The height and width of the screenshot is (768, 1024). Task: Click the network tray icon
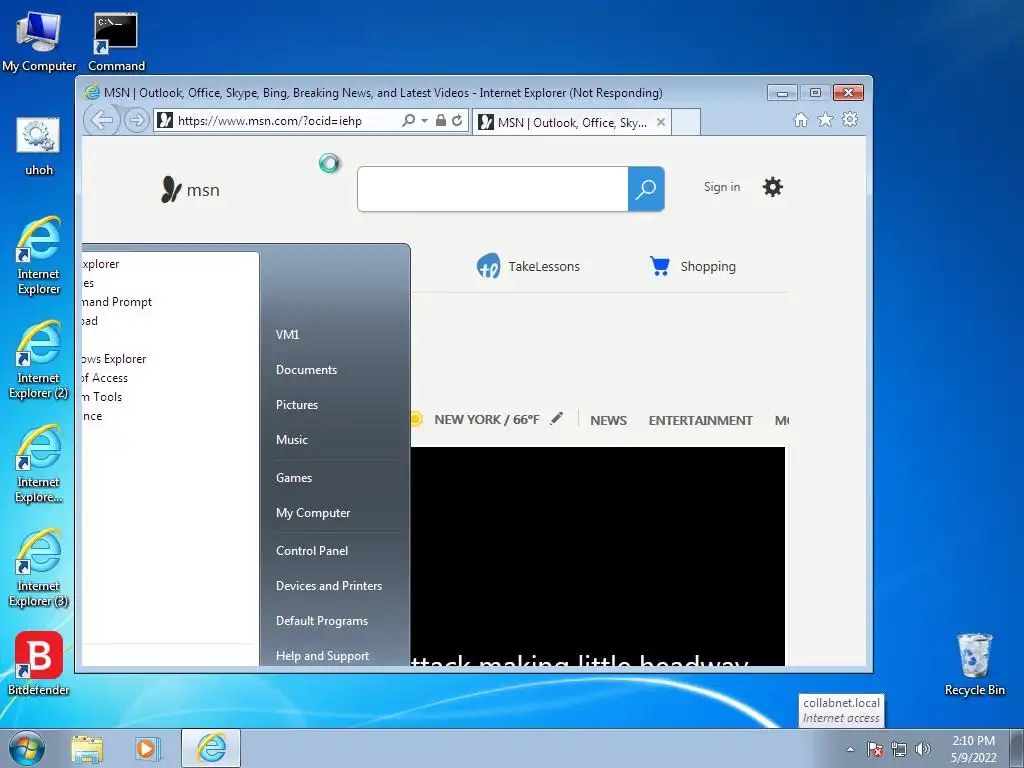click(x=899, y=749)
